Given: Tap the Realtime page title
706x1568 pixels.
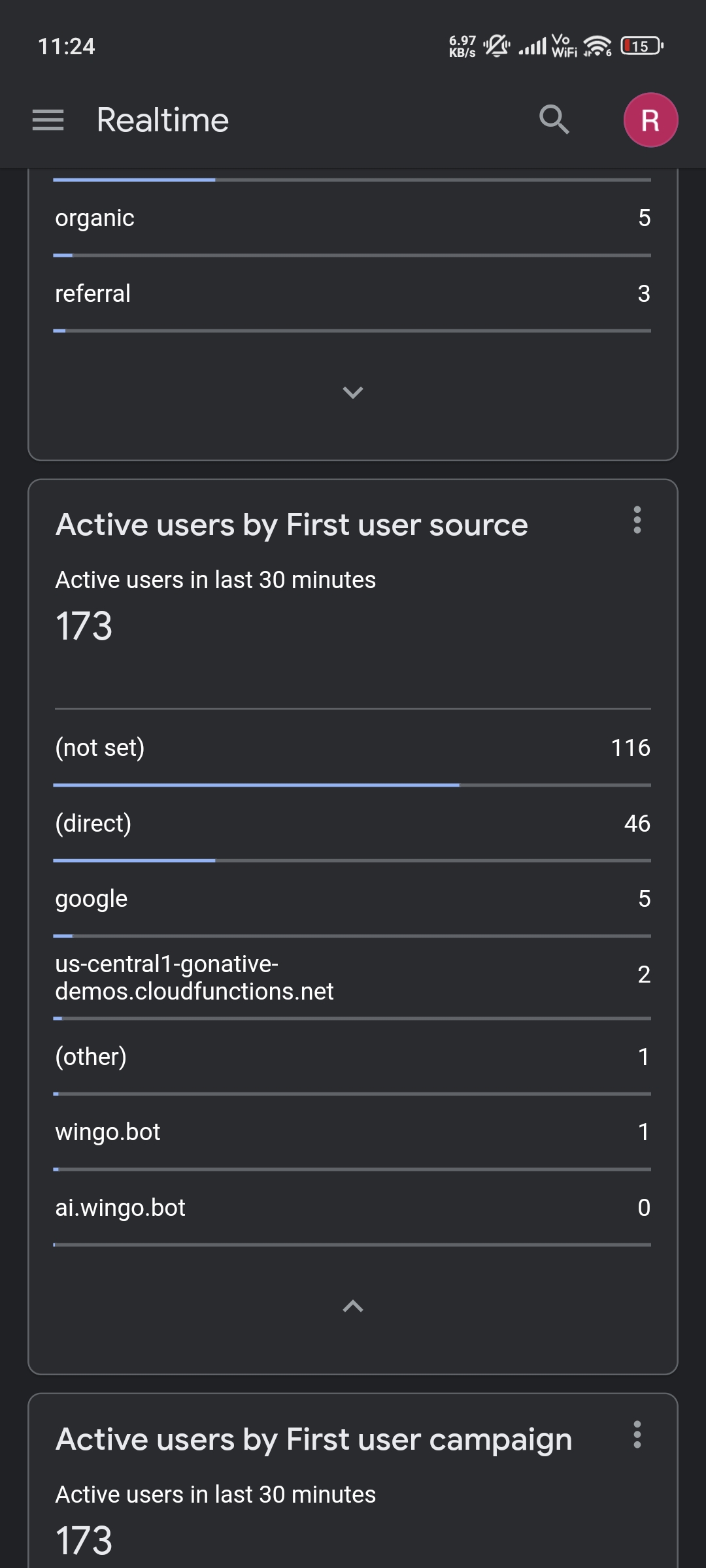Looking at the screenshot, I should pyautogui.click(x=163, y=120).
